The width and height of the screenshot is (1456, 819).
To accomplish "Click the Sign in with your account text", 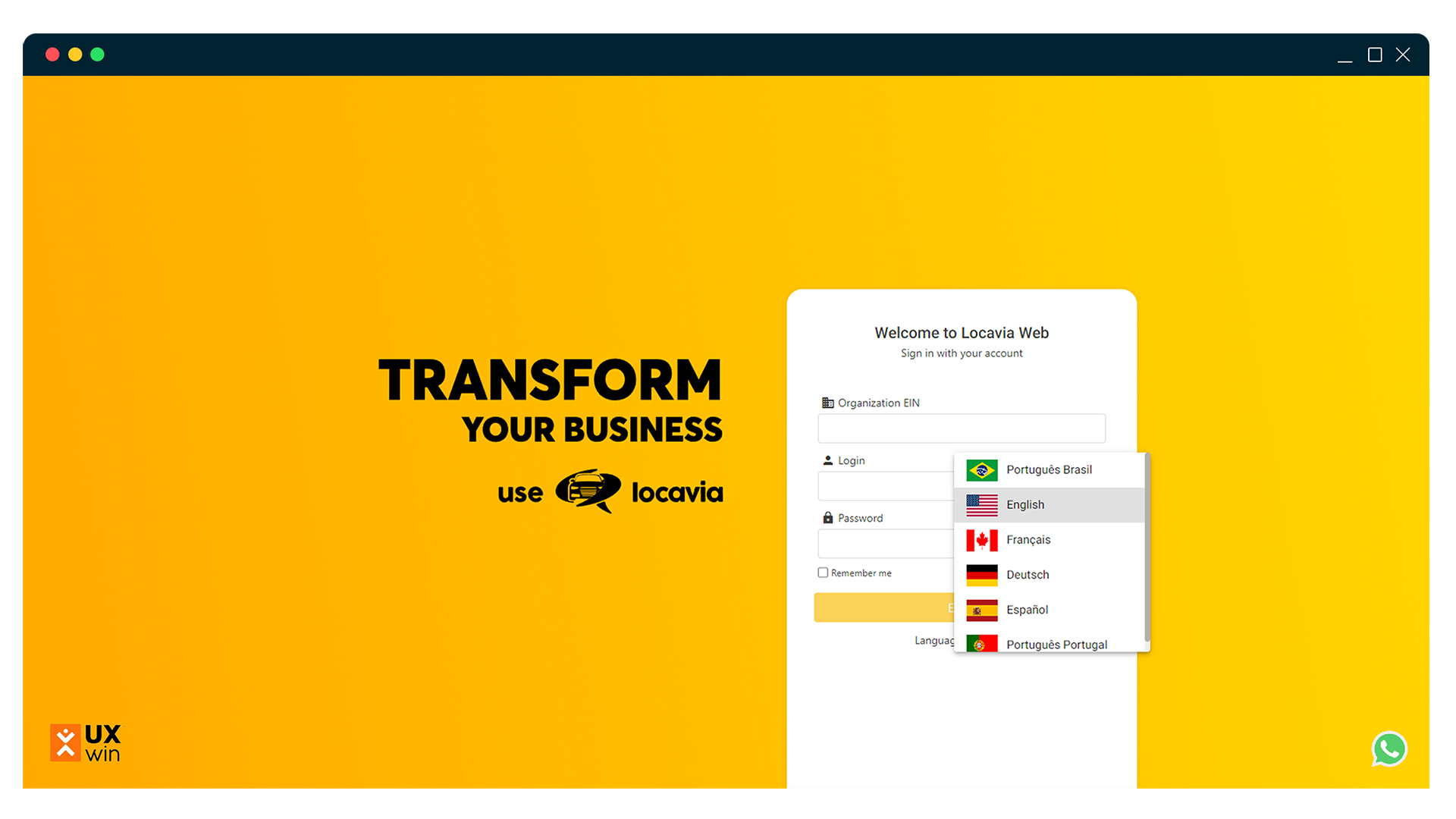I will click(962, 353).
